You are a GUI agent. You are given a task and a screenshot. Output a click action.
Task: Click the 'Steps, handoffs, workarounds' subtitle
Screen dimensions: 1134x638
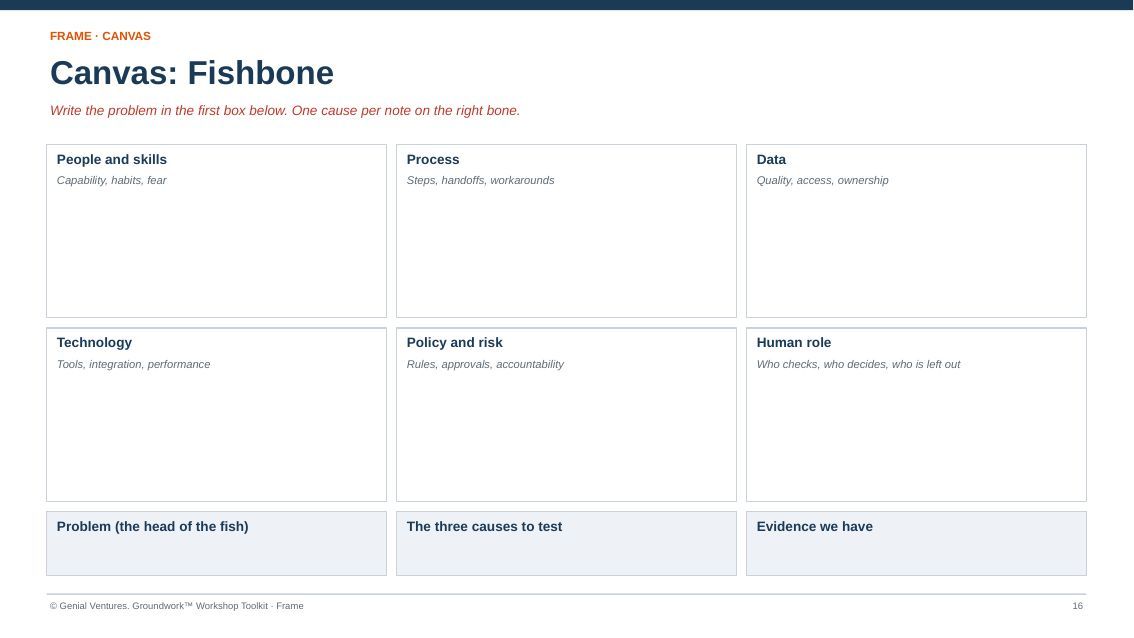480,180
